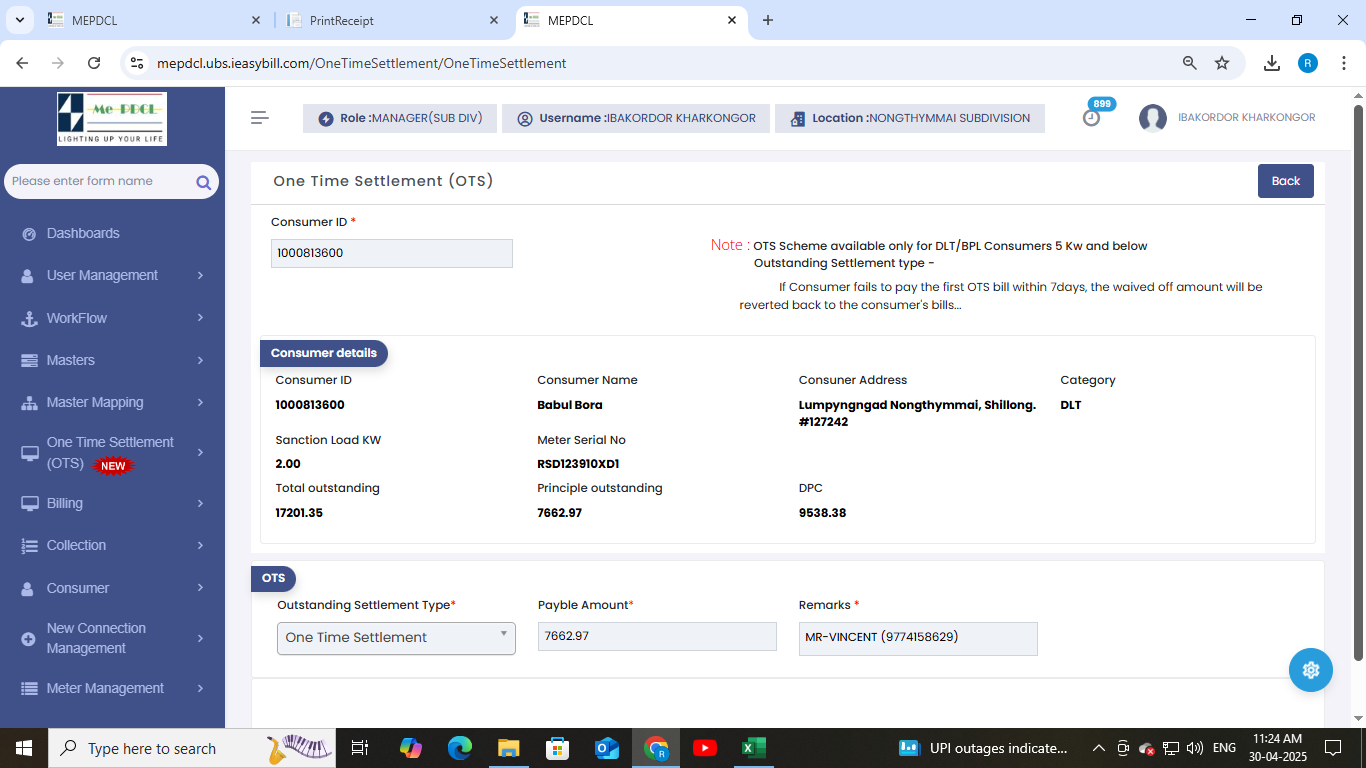Click the user avatar profile icon
This screenshot has width=1366, height=768.
(1153, 118)
